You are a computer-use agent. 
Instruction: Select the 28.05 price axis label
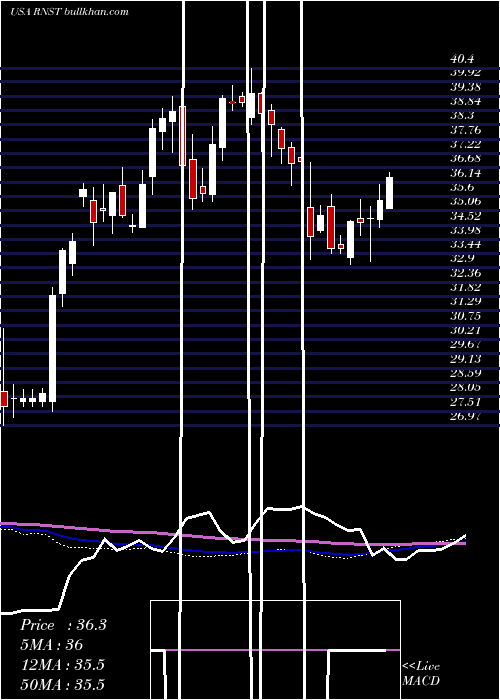(x=464, y=388)
